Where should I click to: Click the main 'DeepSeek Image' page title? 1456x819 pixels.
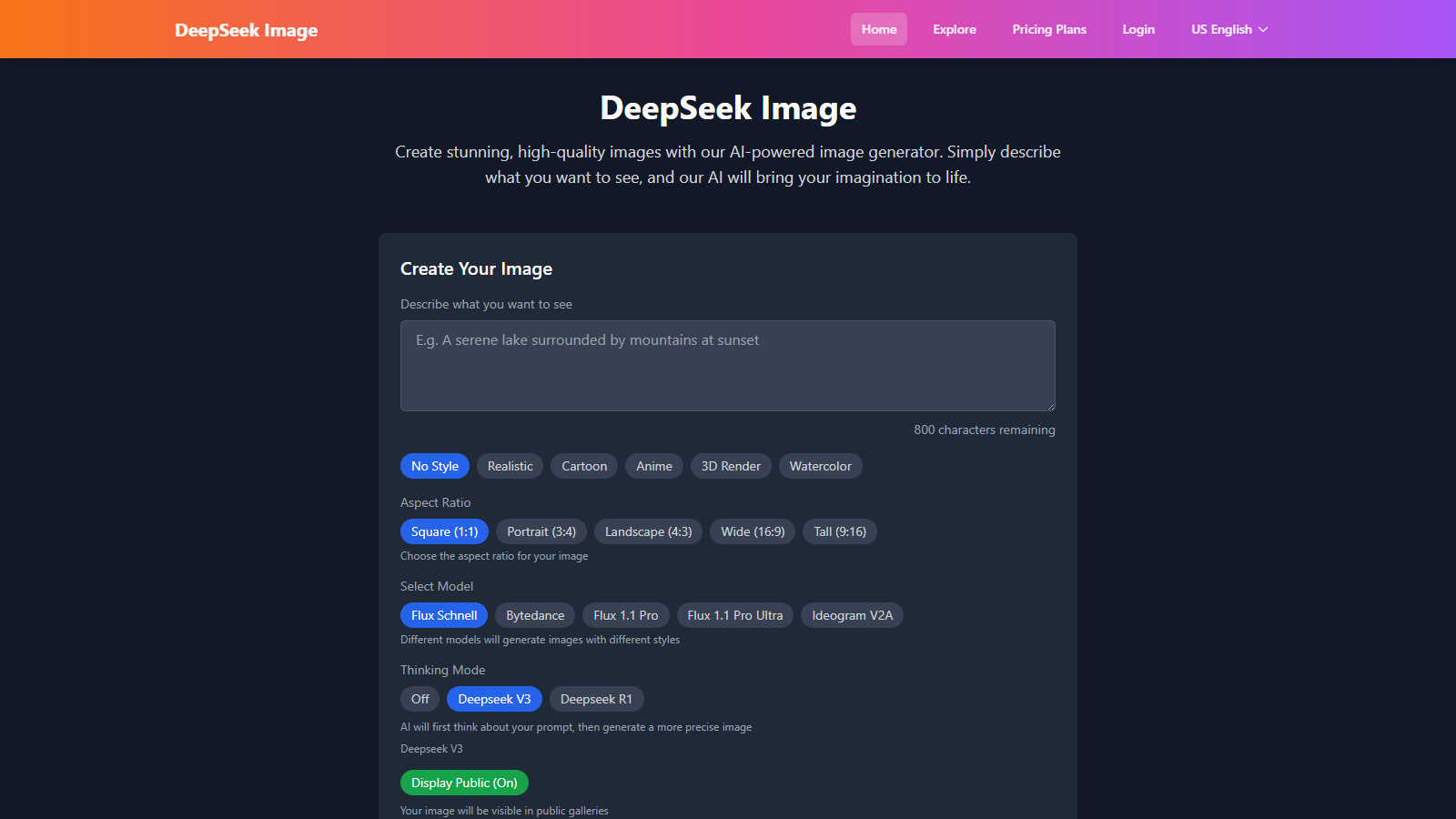pos(728,108)
